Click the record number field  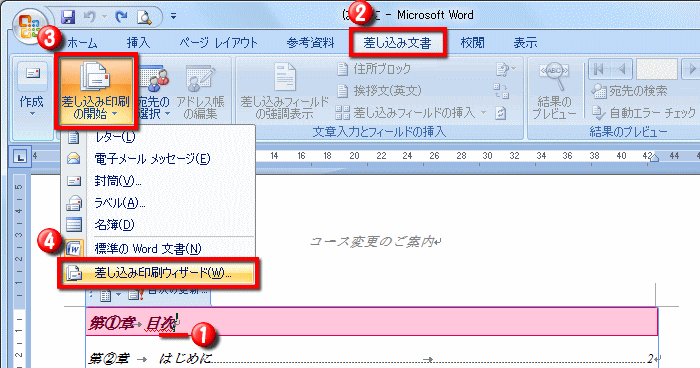657,69
